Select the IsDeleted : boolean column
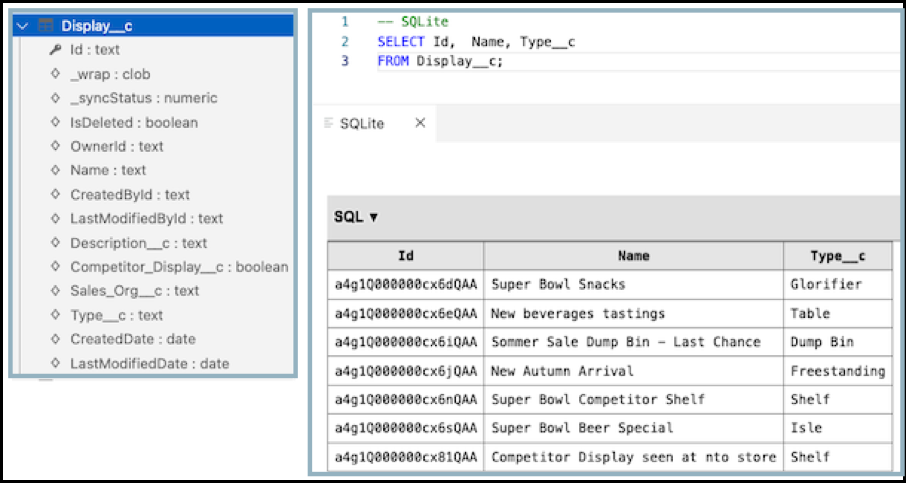Screen dimensions: 906x483 [x=134, y=123]
